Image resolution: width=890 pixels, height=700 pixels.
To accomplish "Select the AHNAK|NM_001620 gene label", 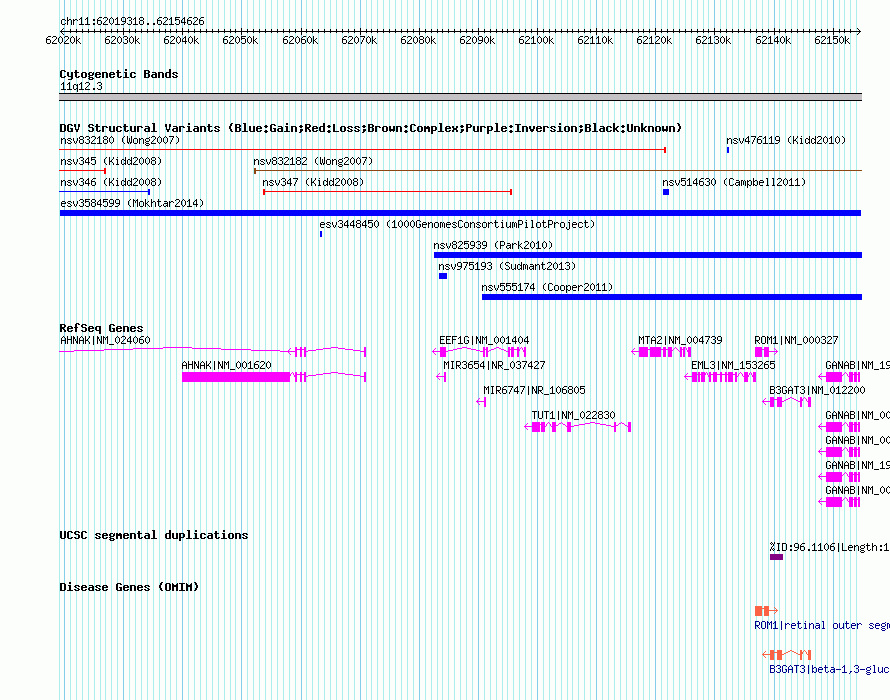I will (x=226, y=365).
